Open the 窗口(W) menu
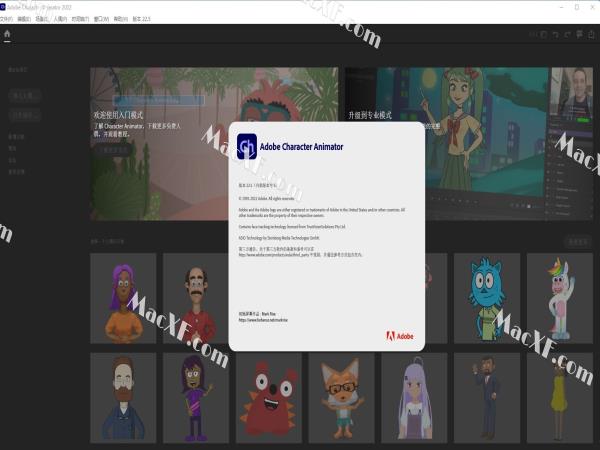 [x=101, y=19]
